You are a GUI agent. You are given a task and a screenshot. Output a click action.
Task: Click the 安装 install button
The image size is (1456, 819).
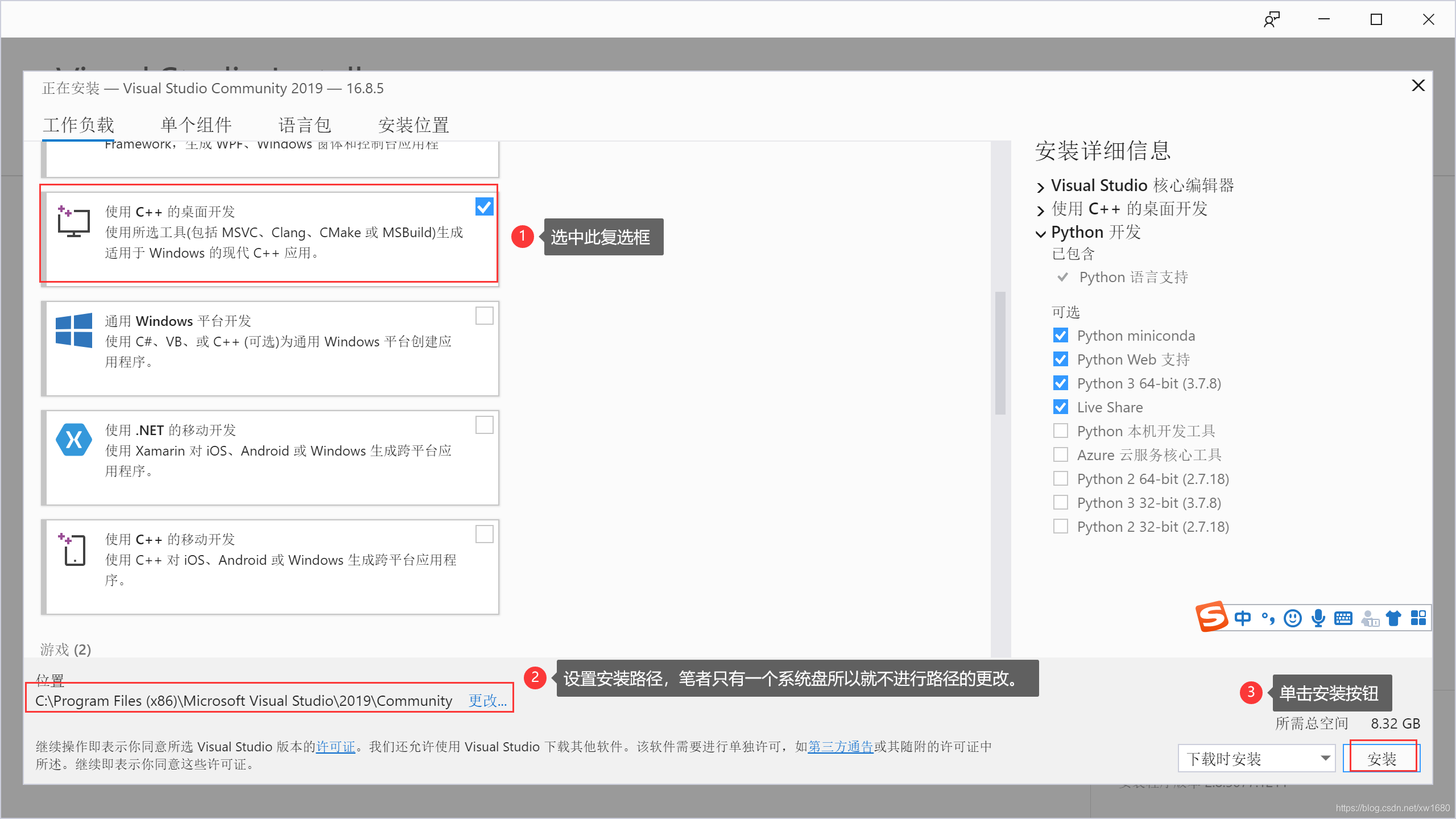point(1382,759)
